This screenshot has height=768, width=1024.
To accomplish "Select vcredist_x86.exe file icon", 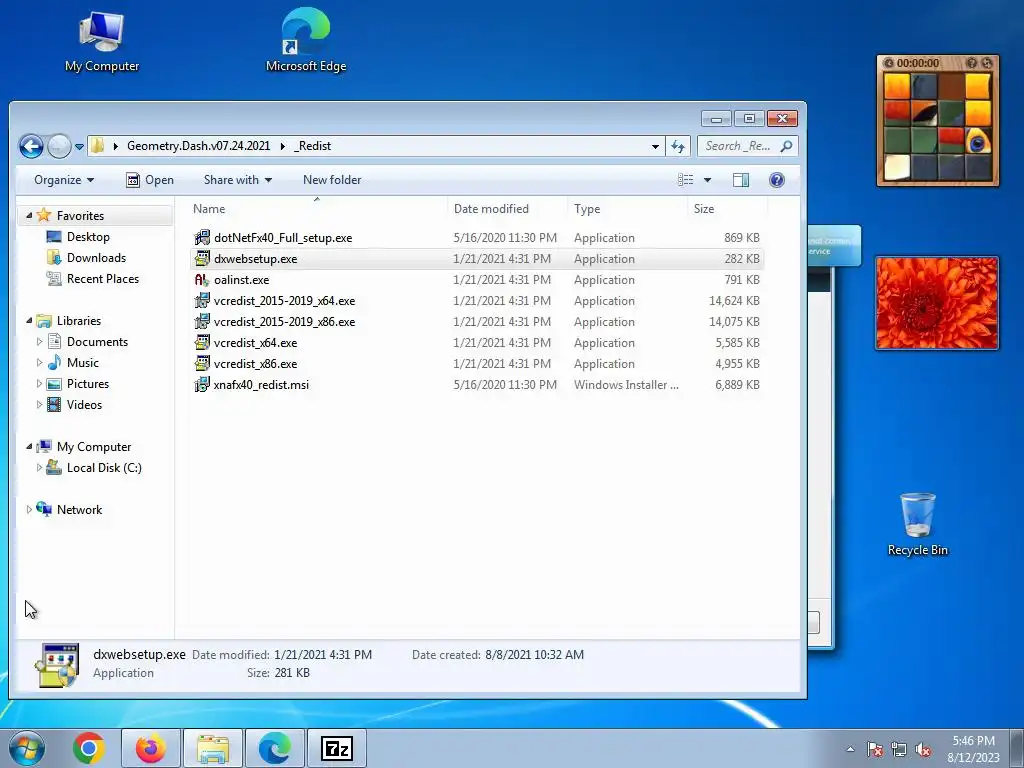I will pos(202,364).
